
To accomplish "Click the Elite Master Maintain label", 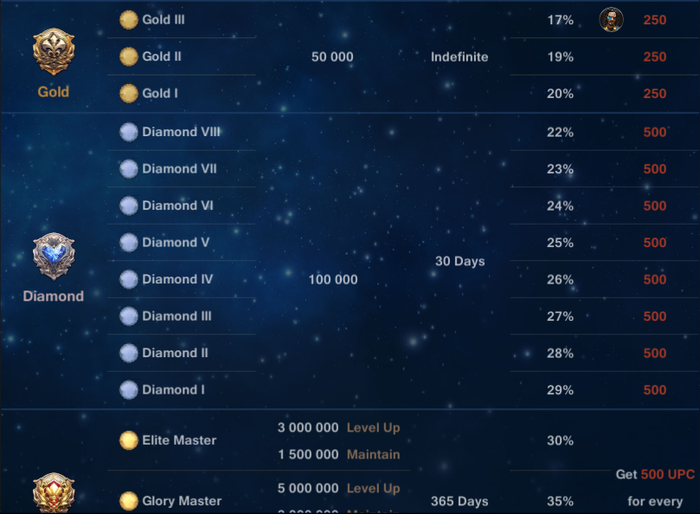I will (x=373, y=455).
